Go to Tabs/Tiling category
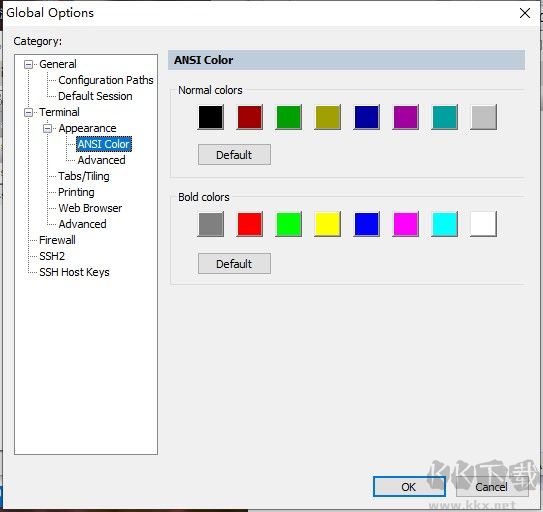Viewport: 543px width, 512px height. (x=83, y=176)
